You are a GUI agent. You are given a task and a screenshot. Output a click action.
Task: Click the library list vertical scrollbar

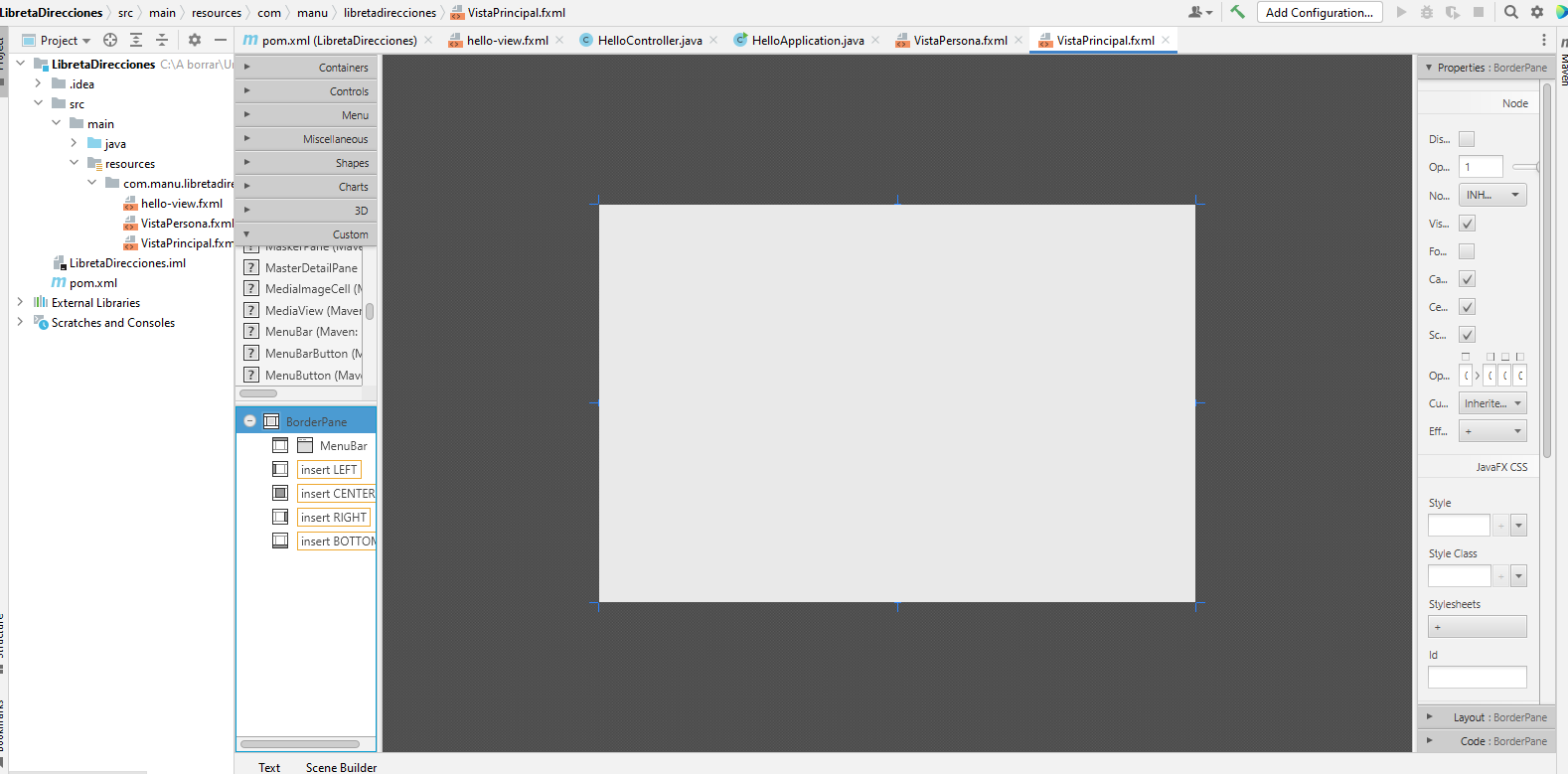pyautogui.click(x=370, y=313)
